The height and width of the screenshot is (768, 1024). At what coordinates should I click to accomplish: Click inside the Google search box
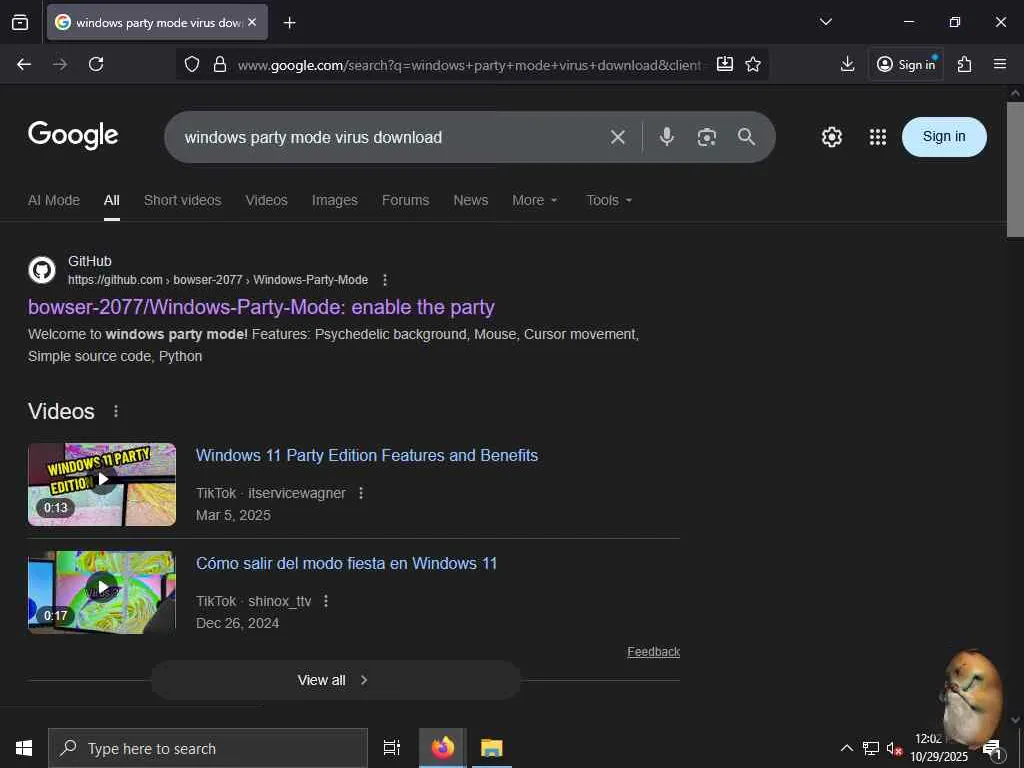(x=392, y=137)
